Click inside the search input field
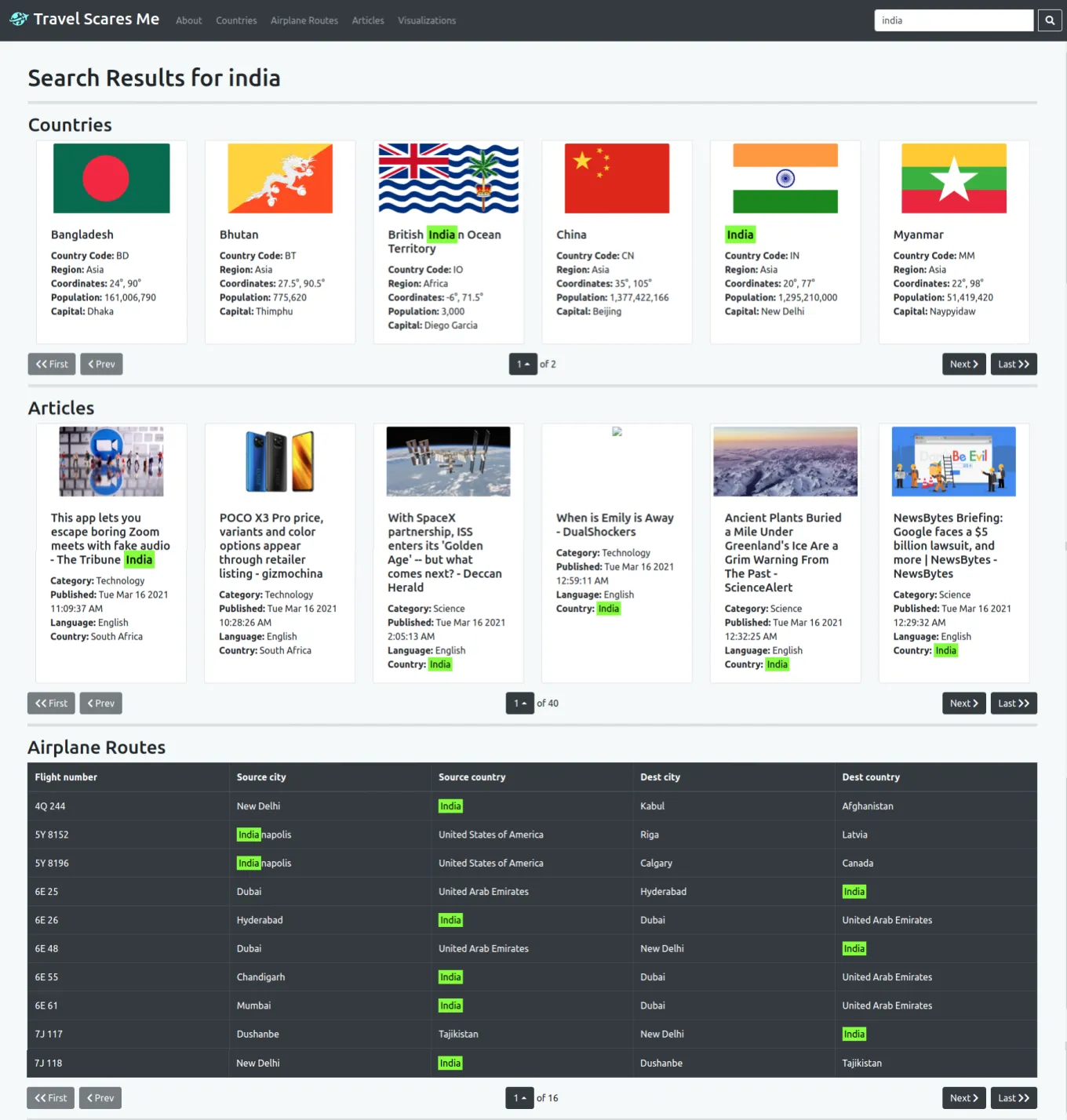The height and width of the screenshot is (1120, 1067). [x=953, y=20]
